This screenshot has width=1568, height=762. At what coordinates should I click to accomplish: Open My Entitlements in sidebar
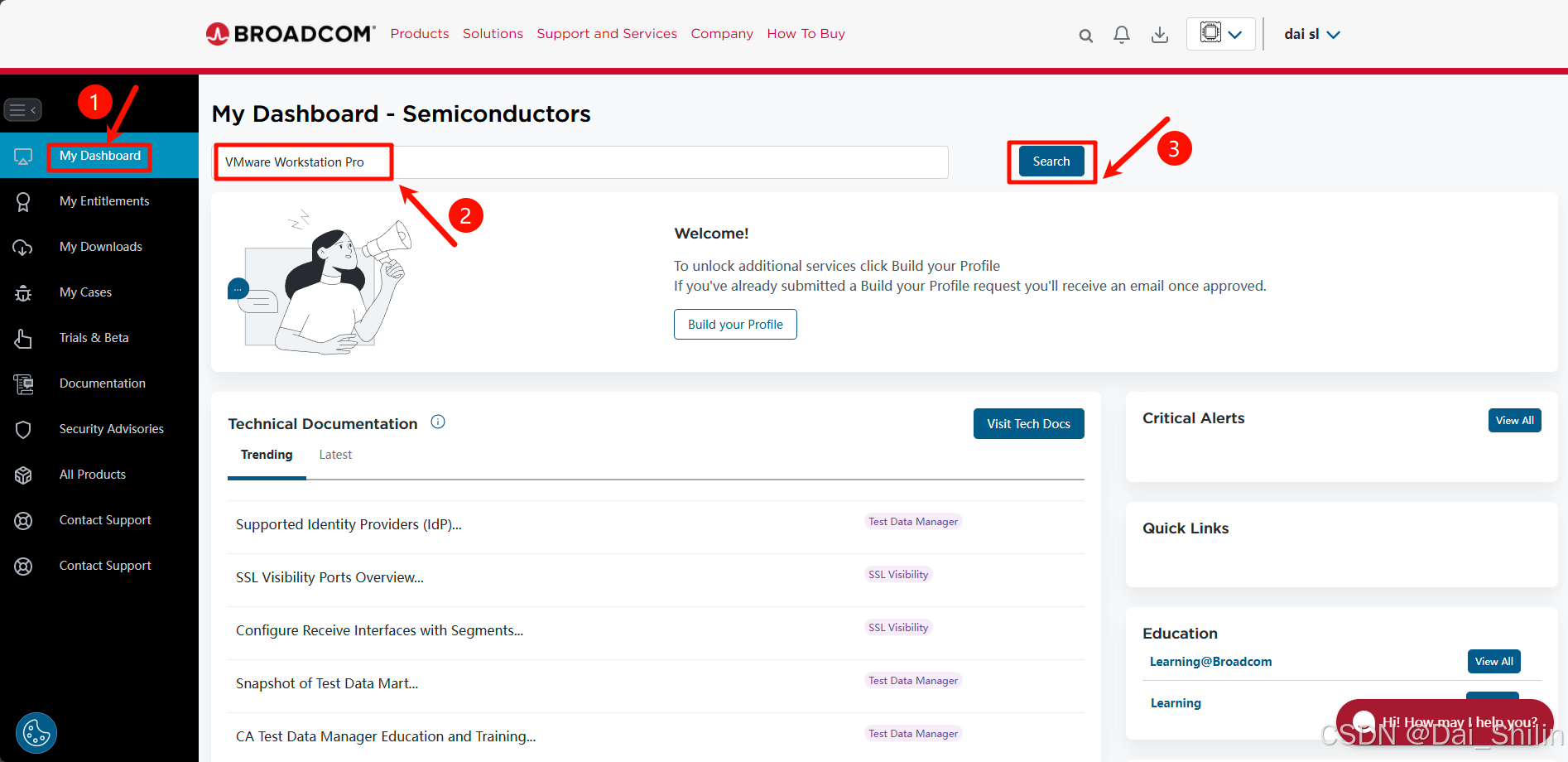click(x=104, y=201)
